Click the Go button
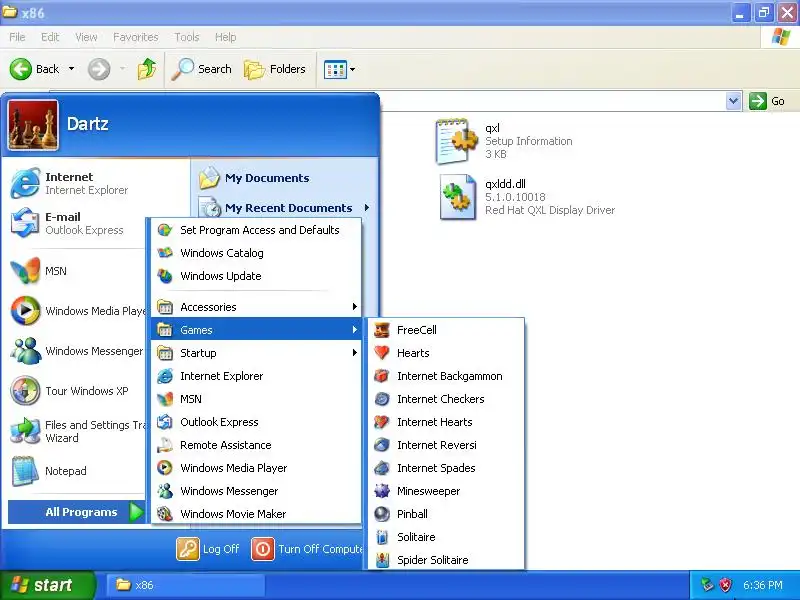This screenshot has width=800, height=600. coord(767,101)
